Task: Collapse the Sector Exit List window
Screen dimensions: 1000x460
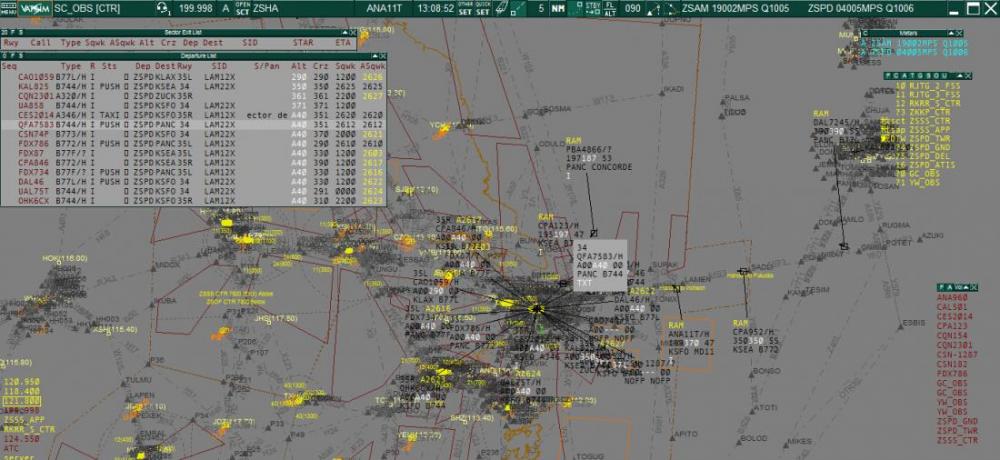Action: tap(344, 32)
